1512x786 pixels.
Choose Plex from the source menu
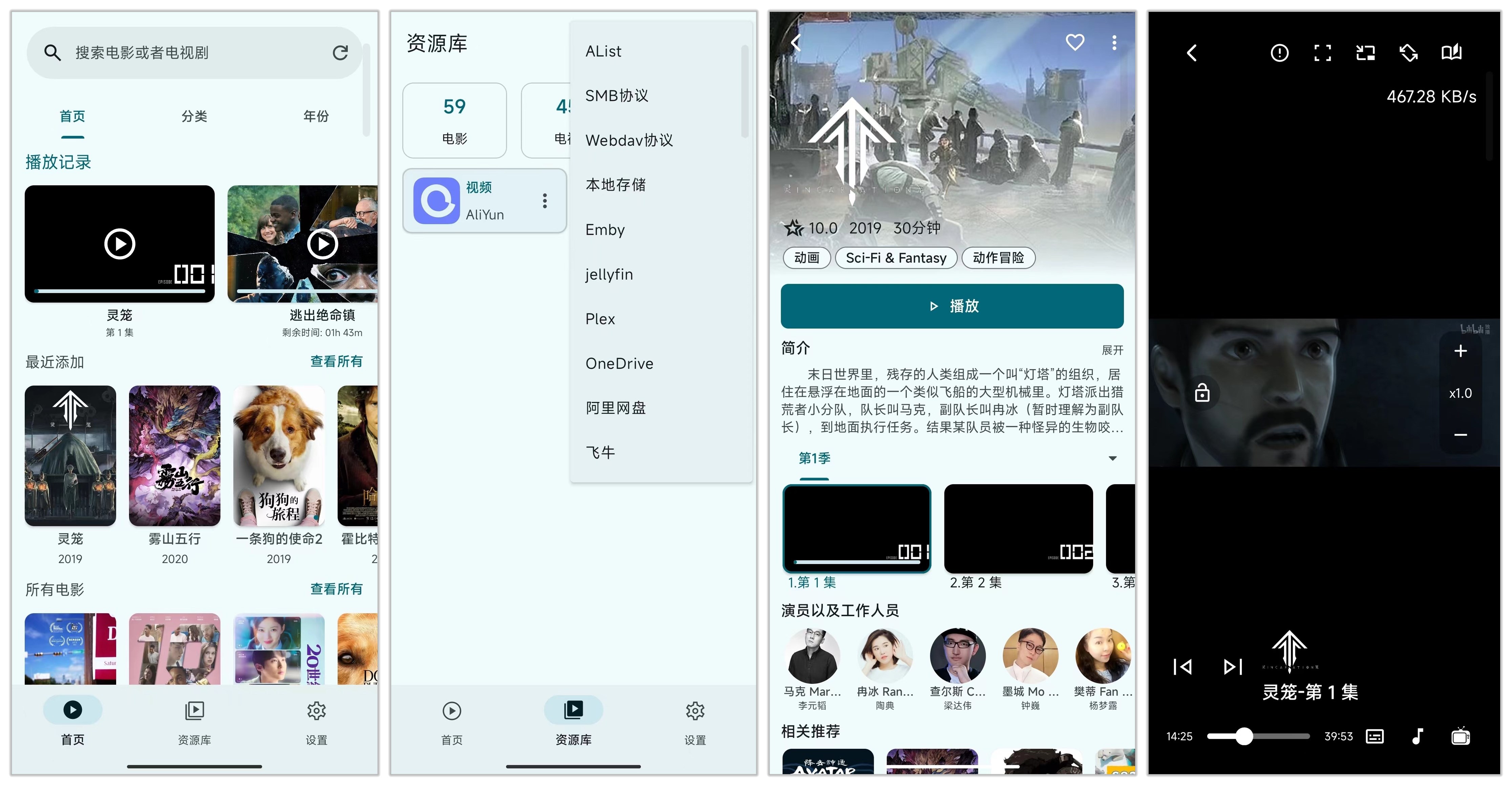(661, 319)
